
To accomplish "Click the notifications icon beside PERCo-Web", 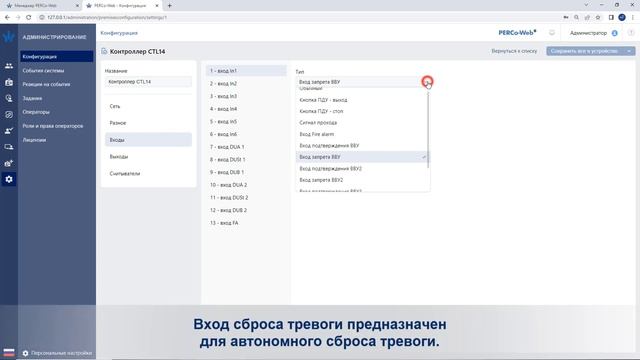I will click(x=552, y=33).
